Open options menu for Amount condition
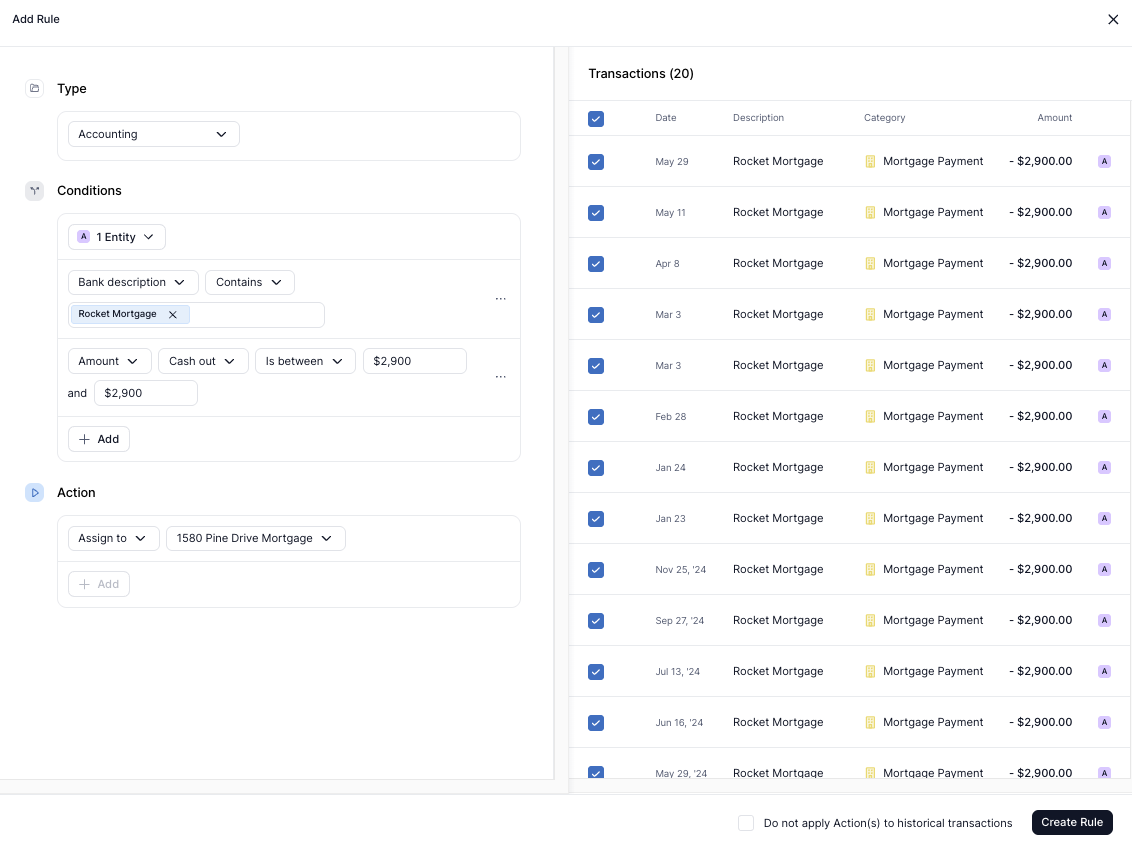The width and height of the screenshot is (1132, 844). 501,377
